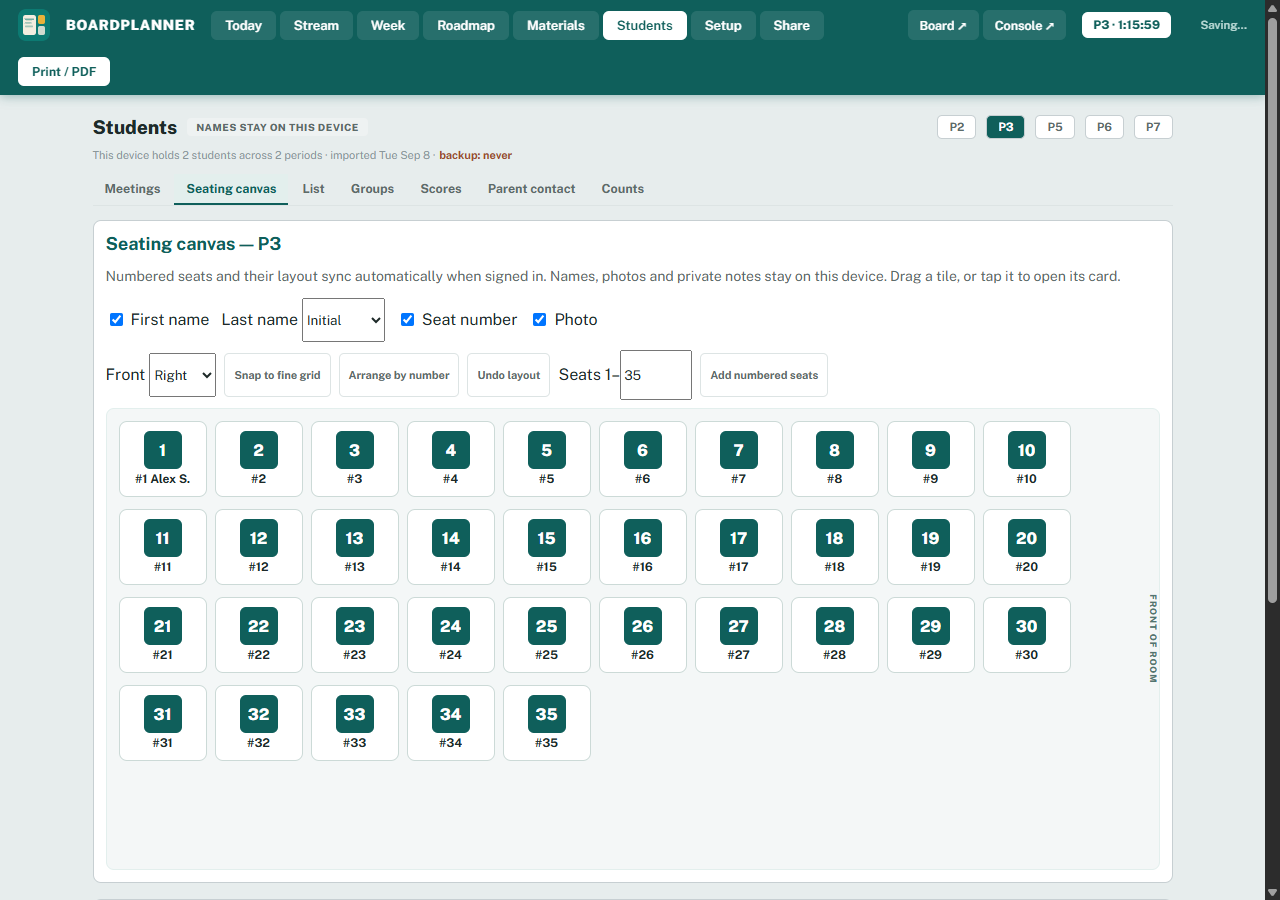Open seat tile number 7
Viewport: 1280px width, 900px height.
[739, 459]
